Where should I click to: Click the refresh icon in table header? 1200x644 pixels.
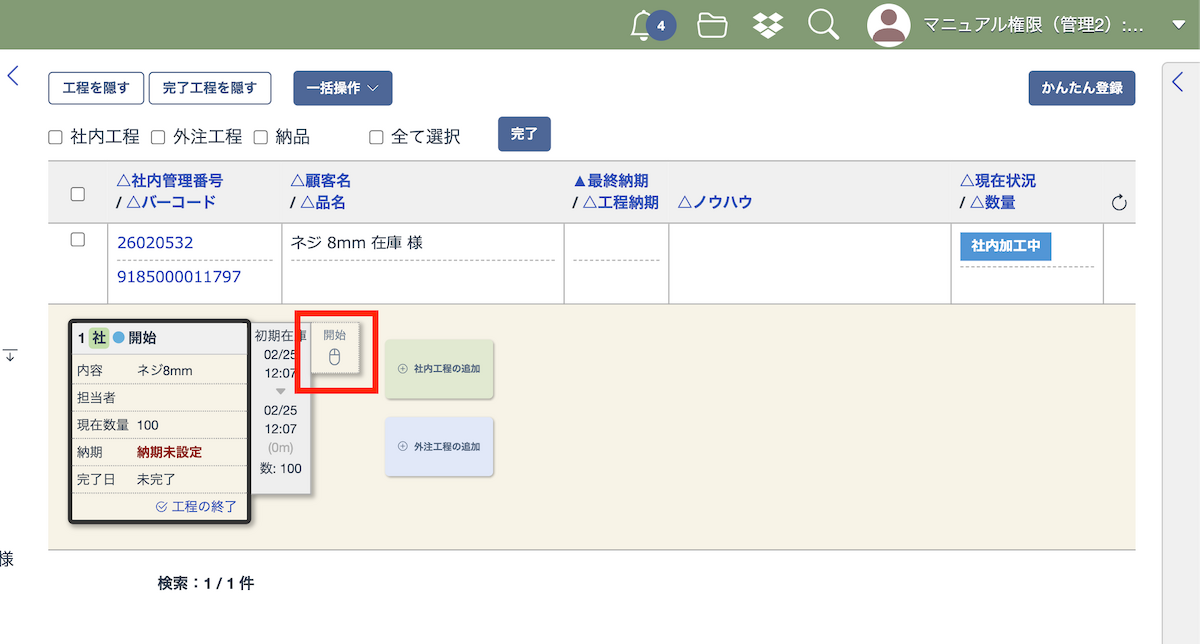(1119, 203)
